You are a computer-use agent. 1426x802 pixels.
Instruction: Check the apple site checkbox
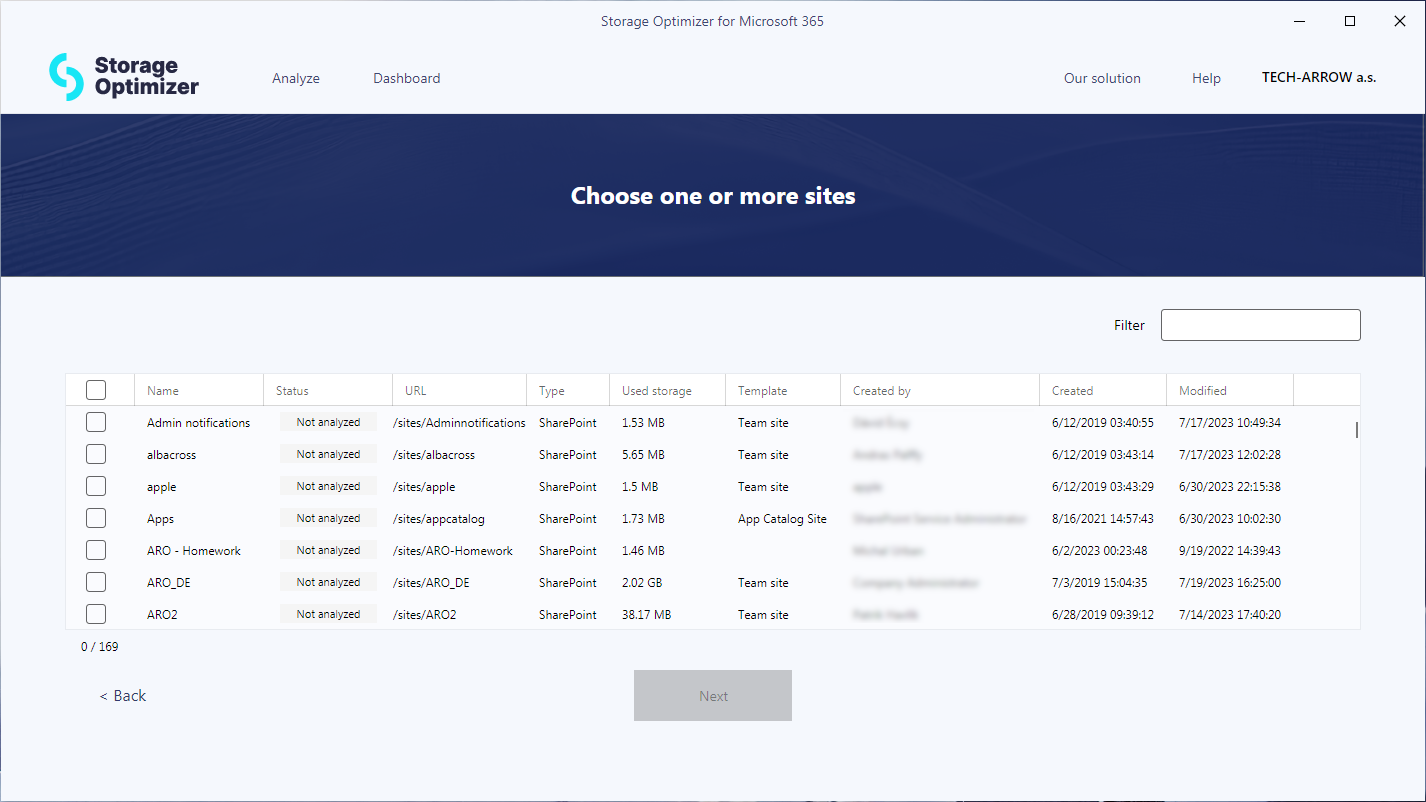click(96, 486)
